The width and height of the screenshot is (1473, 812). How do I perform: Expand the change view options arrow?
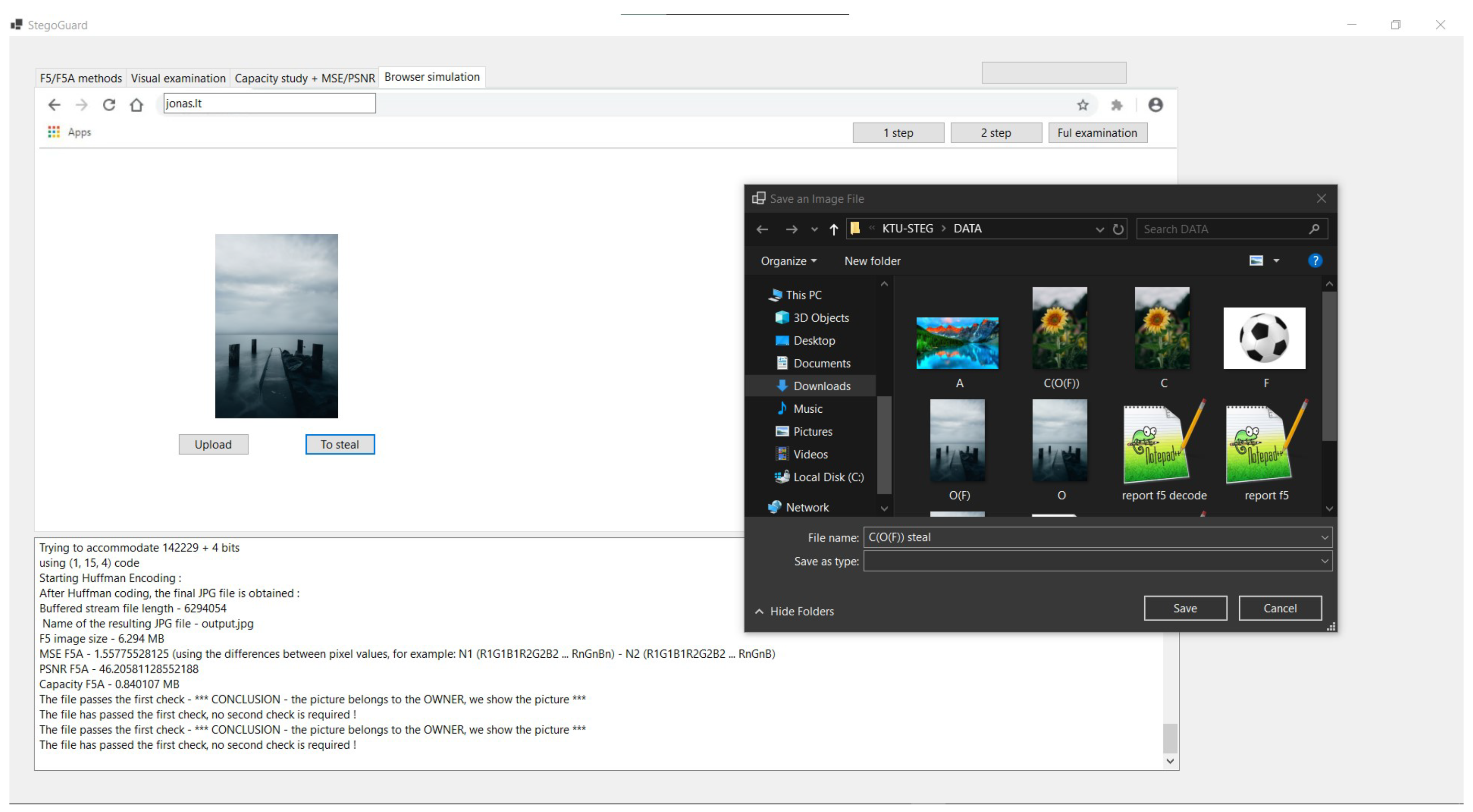pyautogui.click(x=1276, y=261)
